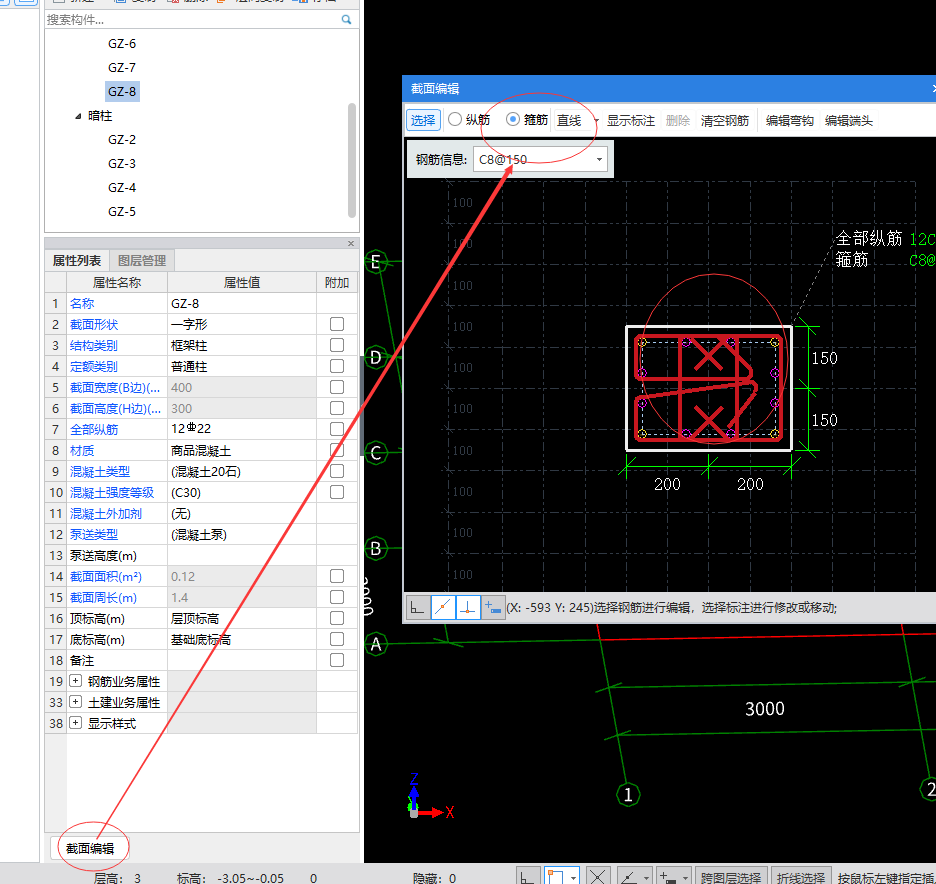936x884 pixels.
Task: Collapse the 暗柱 tree node
Action: pos(78,116)
